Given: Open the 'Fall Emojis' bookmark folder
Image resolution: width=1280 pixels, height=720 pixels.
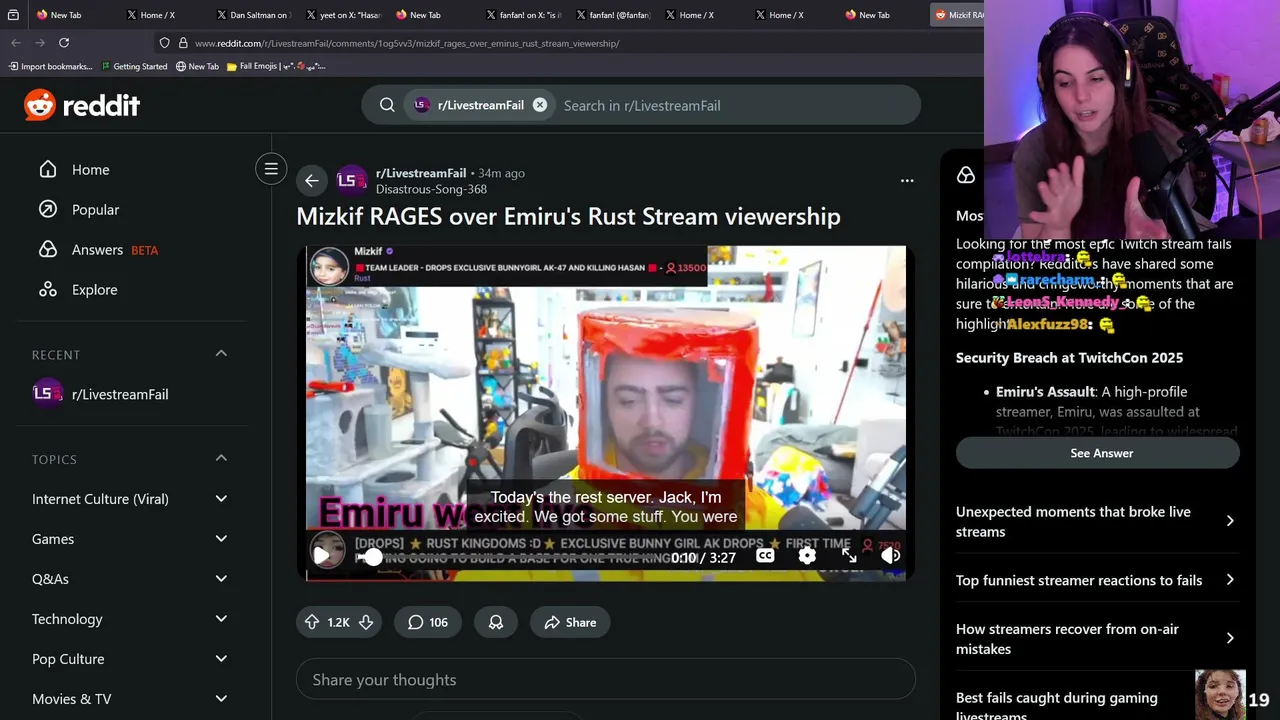Looking at the screenshot, I should pyautogui.click(x=276, y=66).
